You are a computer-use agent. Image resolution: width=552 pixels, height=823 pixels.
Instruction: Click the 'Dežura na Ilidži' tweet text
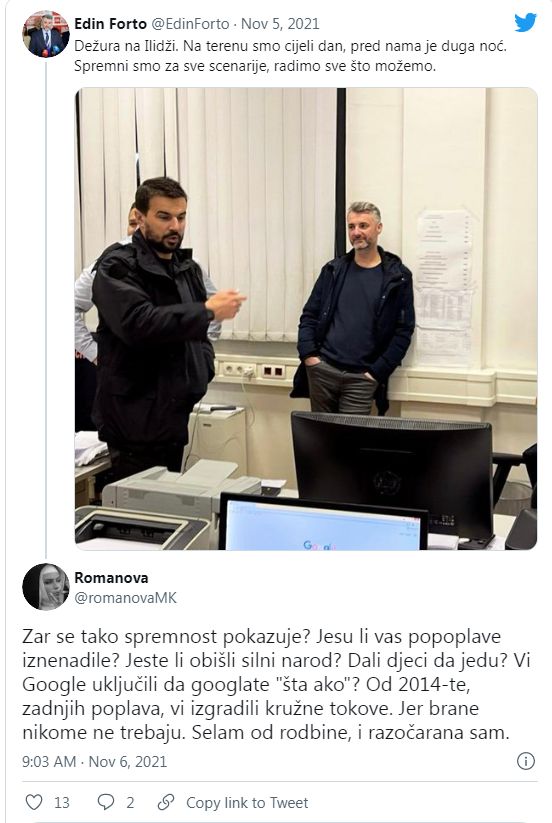pos(291,56)
